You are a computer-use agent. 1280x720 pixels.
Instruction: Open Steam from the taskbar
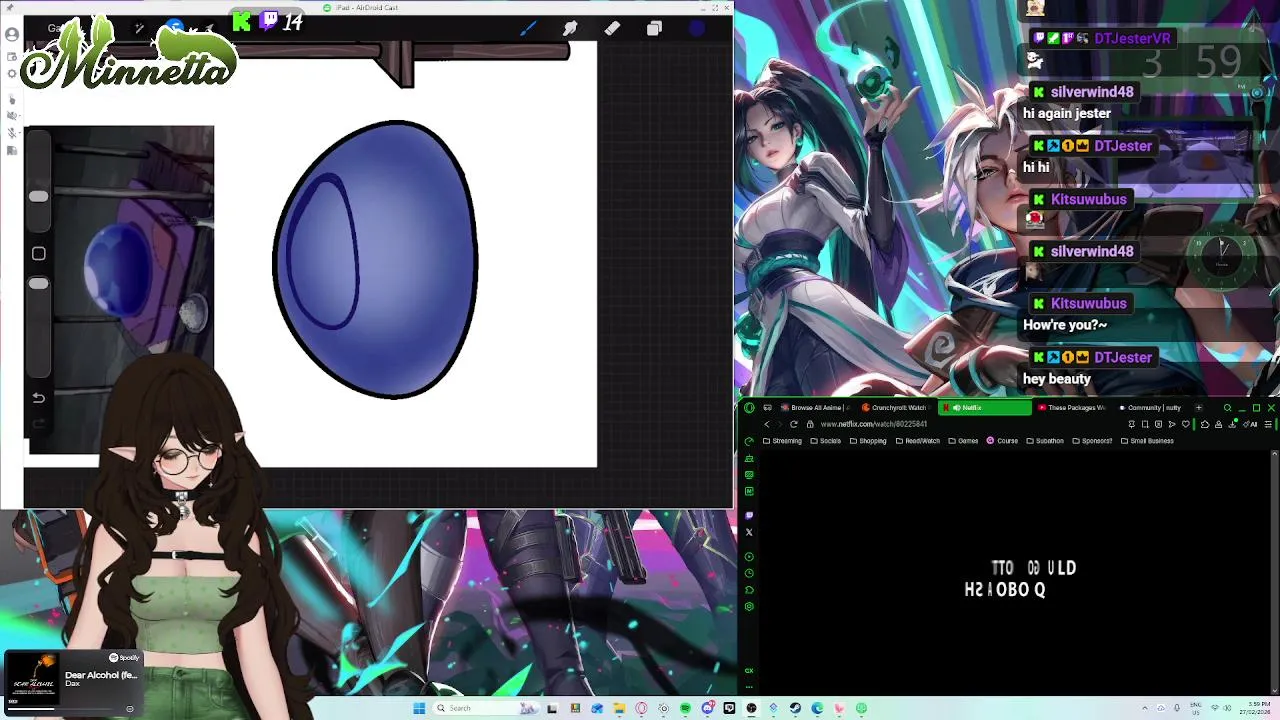(795, 708)
